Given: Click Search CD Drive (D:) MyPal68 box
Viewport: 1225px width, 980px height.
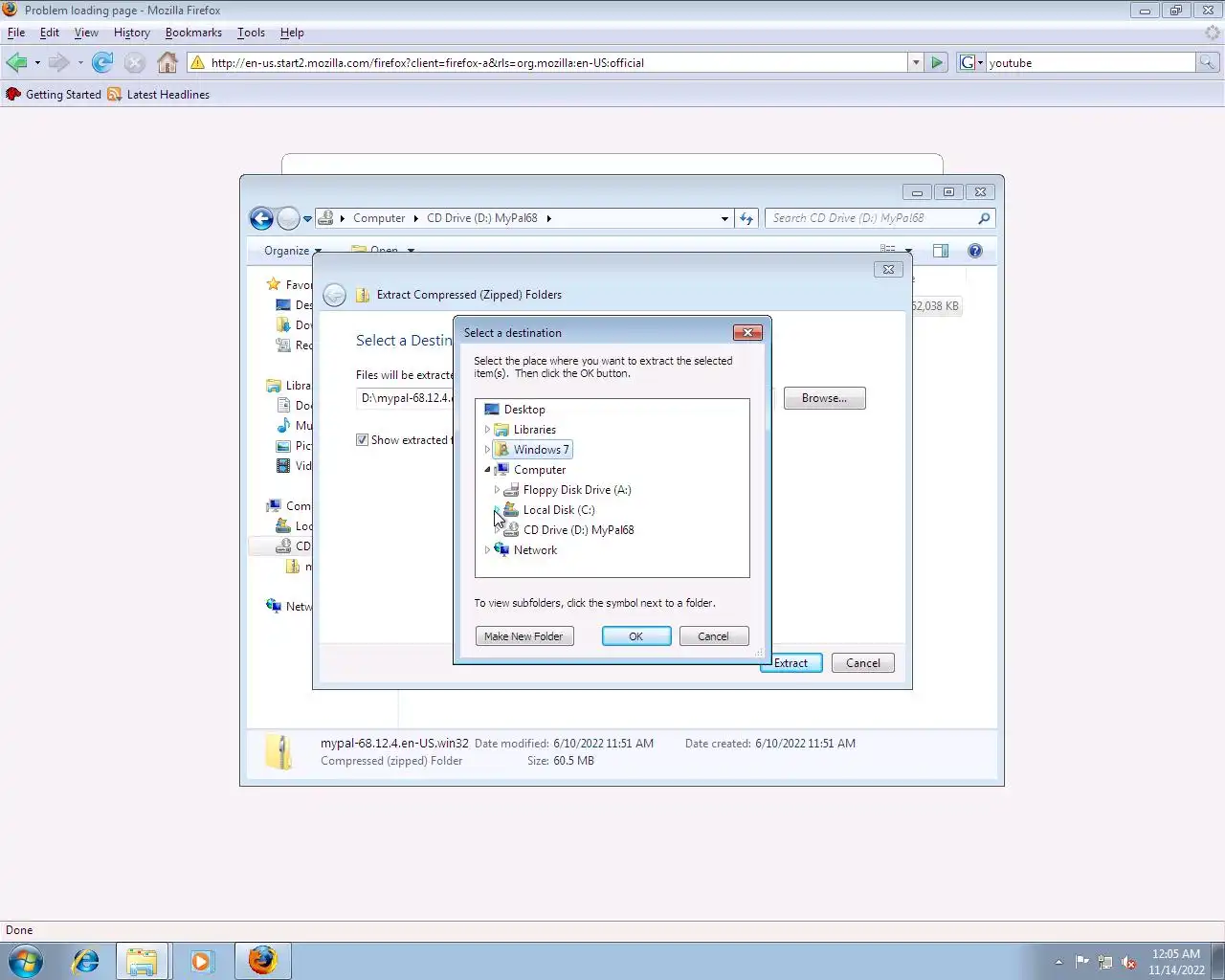Looking at the screenshot, I should tap(880, 218).
